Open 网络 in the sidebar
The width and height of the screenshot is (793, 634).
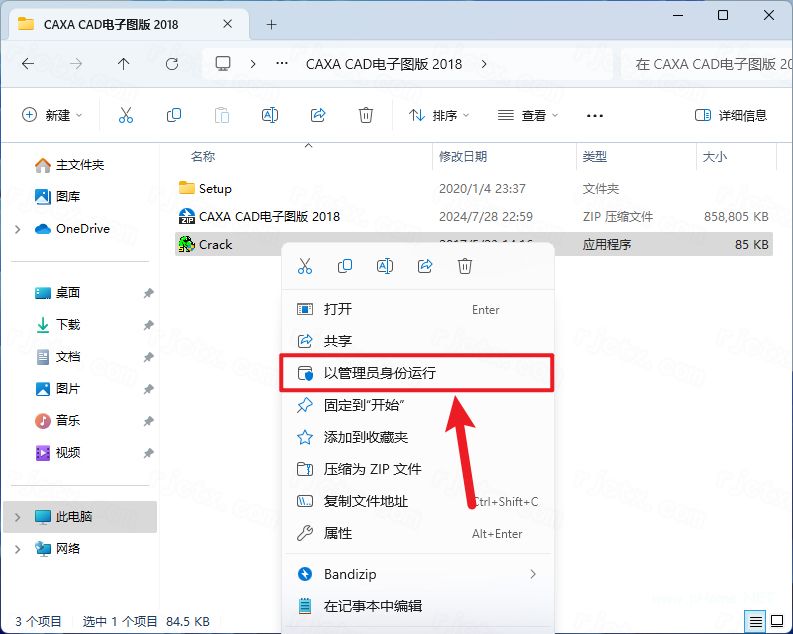[58, 549]
